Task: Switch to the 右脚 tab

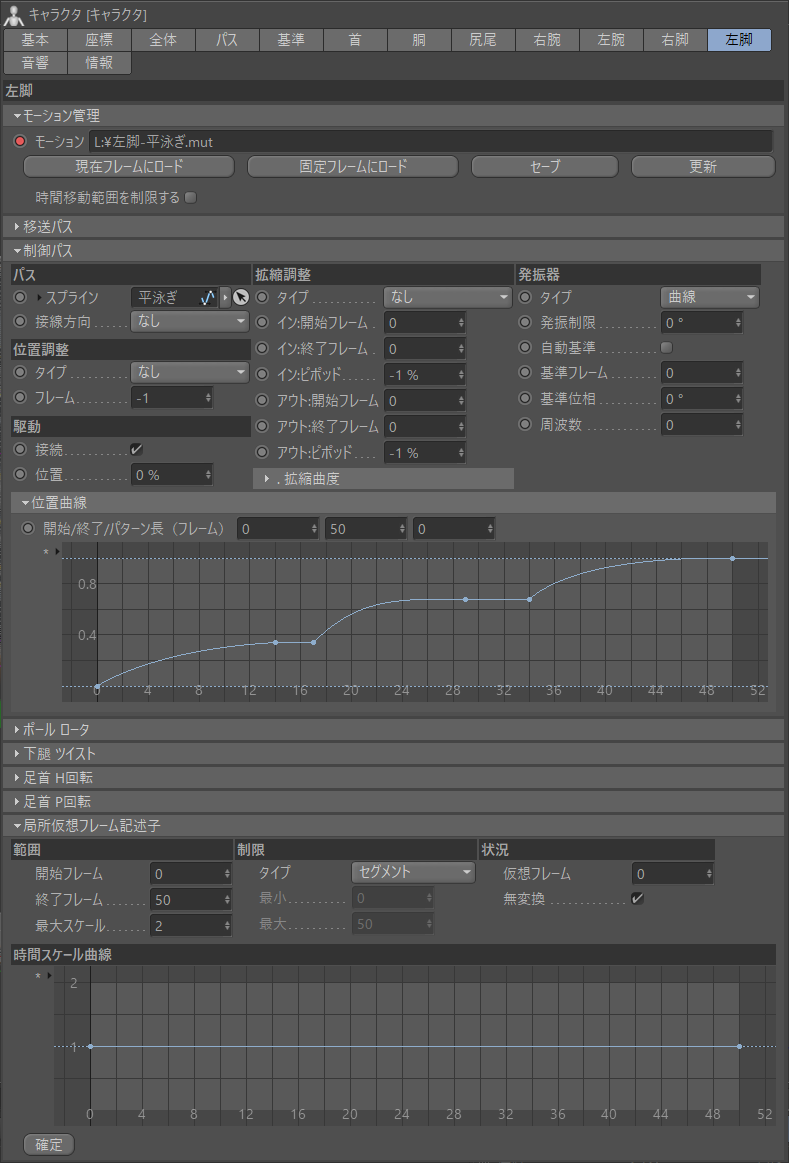Action: [x=674, y=40]
